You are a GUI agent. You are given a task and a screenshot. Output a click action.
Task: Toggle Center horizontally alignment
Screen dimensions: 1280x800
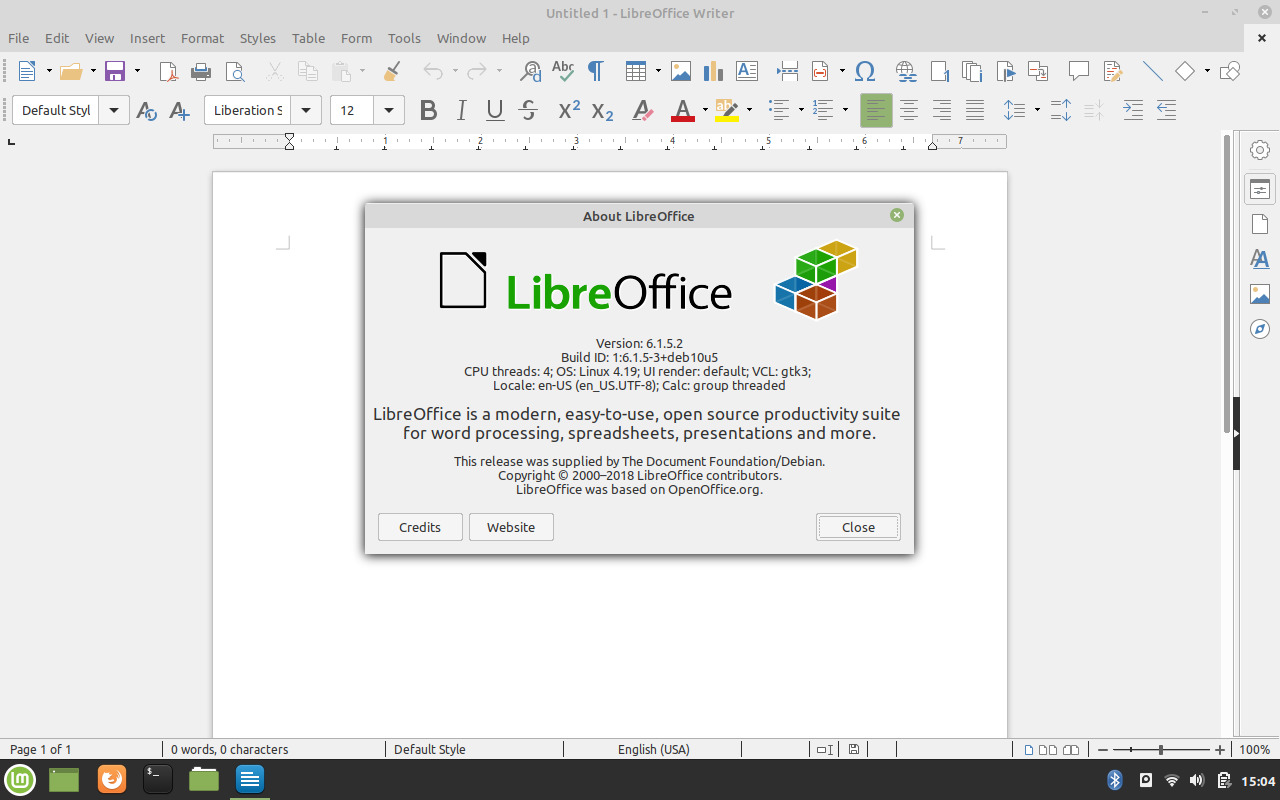[x=909, y=110]
